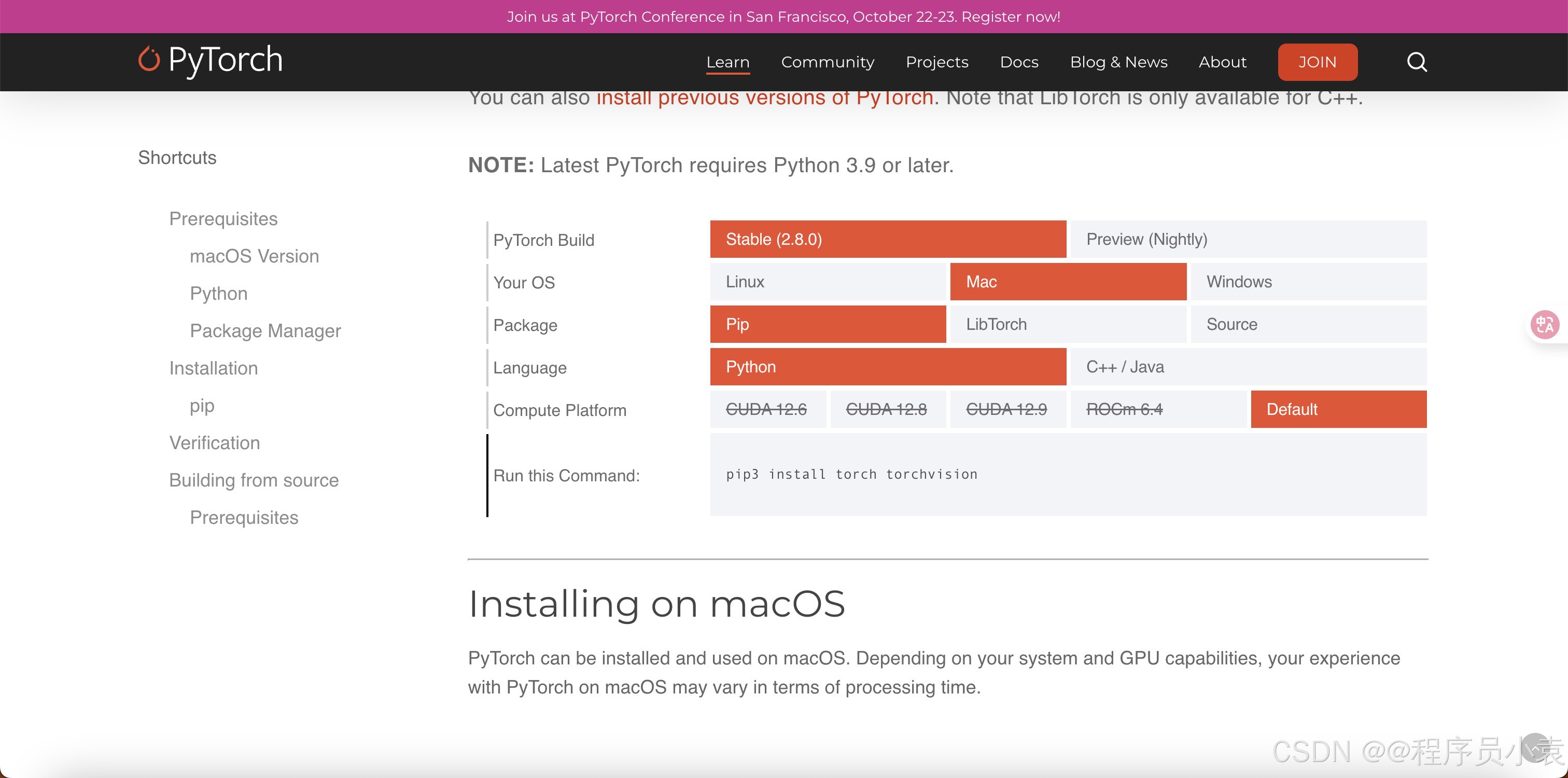Screen dimensions: 1568x778
Task: Choose Linux as your OS
Action: tap(828, 282)
